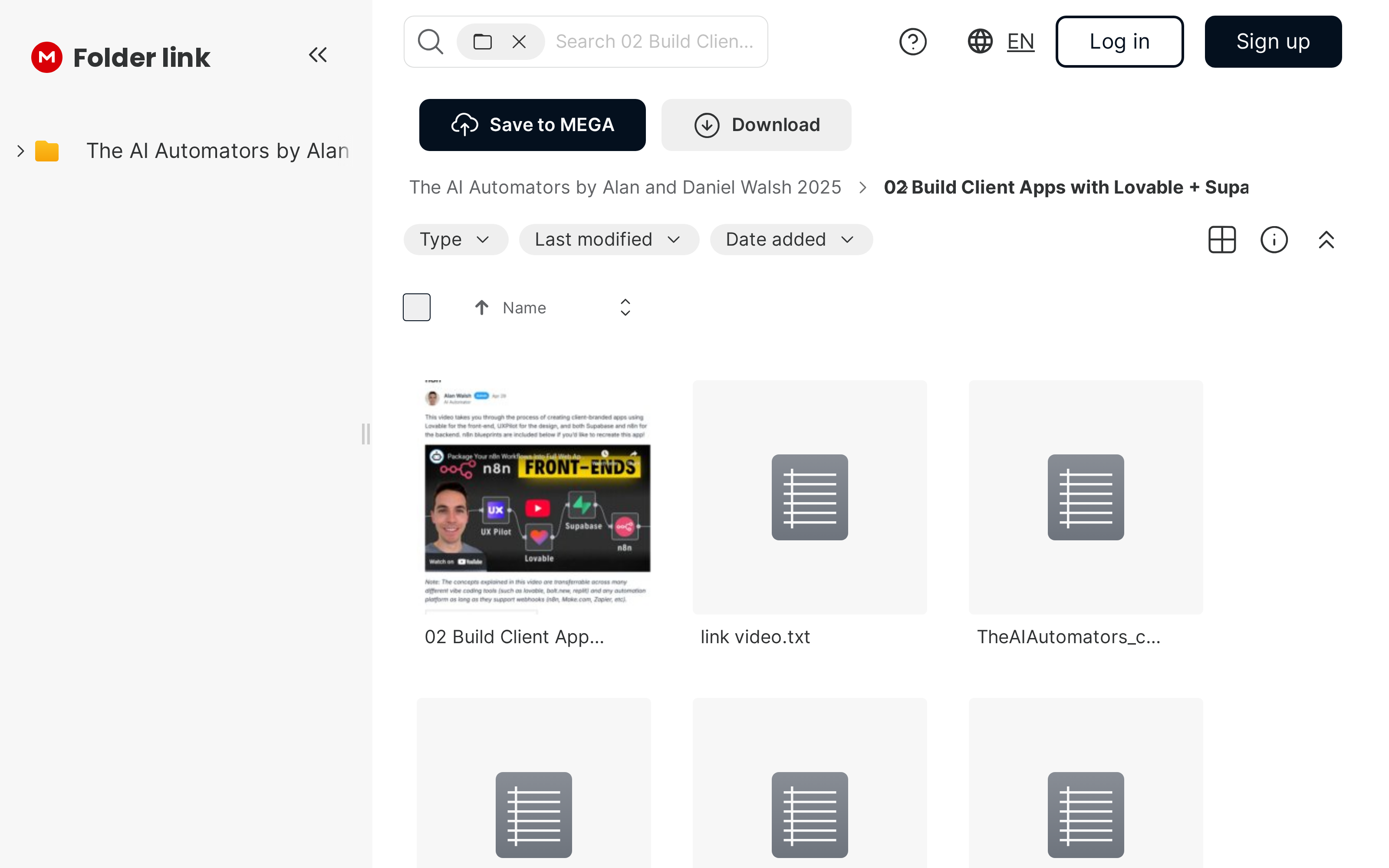This screenshot has width=1389, height=868.
Task: Open the TheAIAutomators_c... file icon
Action: tap(1085, 497)
